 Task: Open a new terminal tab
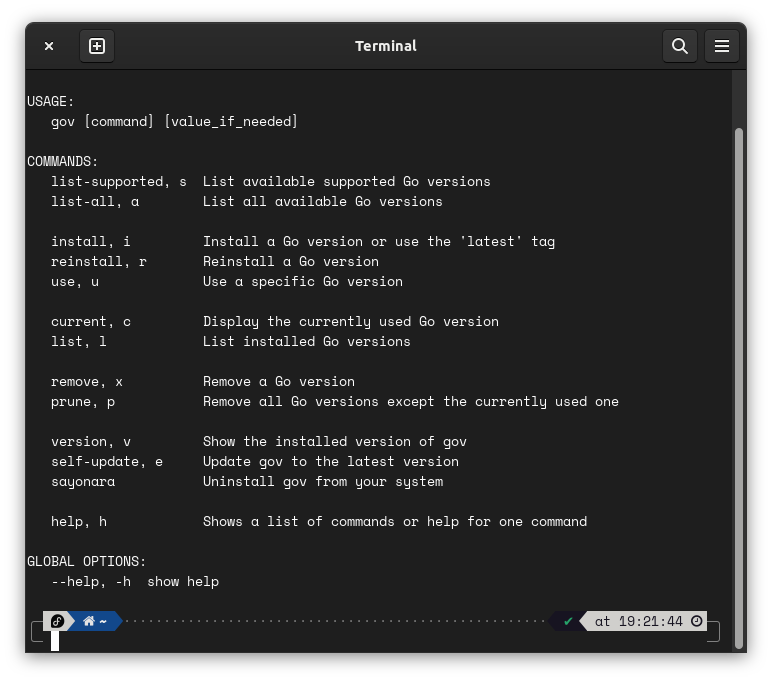coord(97,46)
